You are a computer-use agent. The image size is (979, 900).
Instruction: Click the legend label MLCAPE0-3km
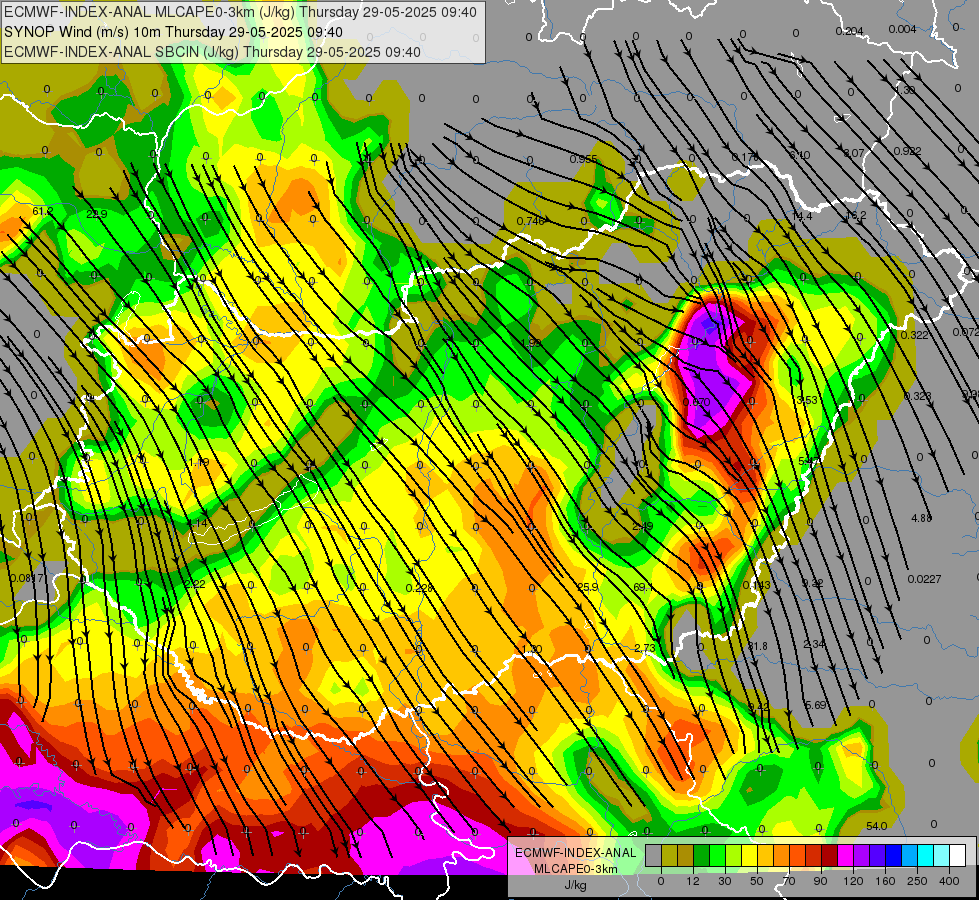coord(575,869)
